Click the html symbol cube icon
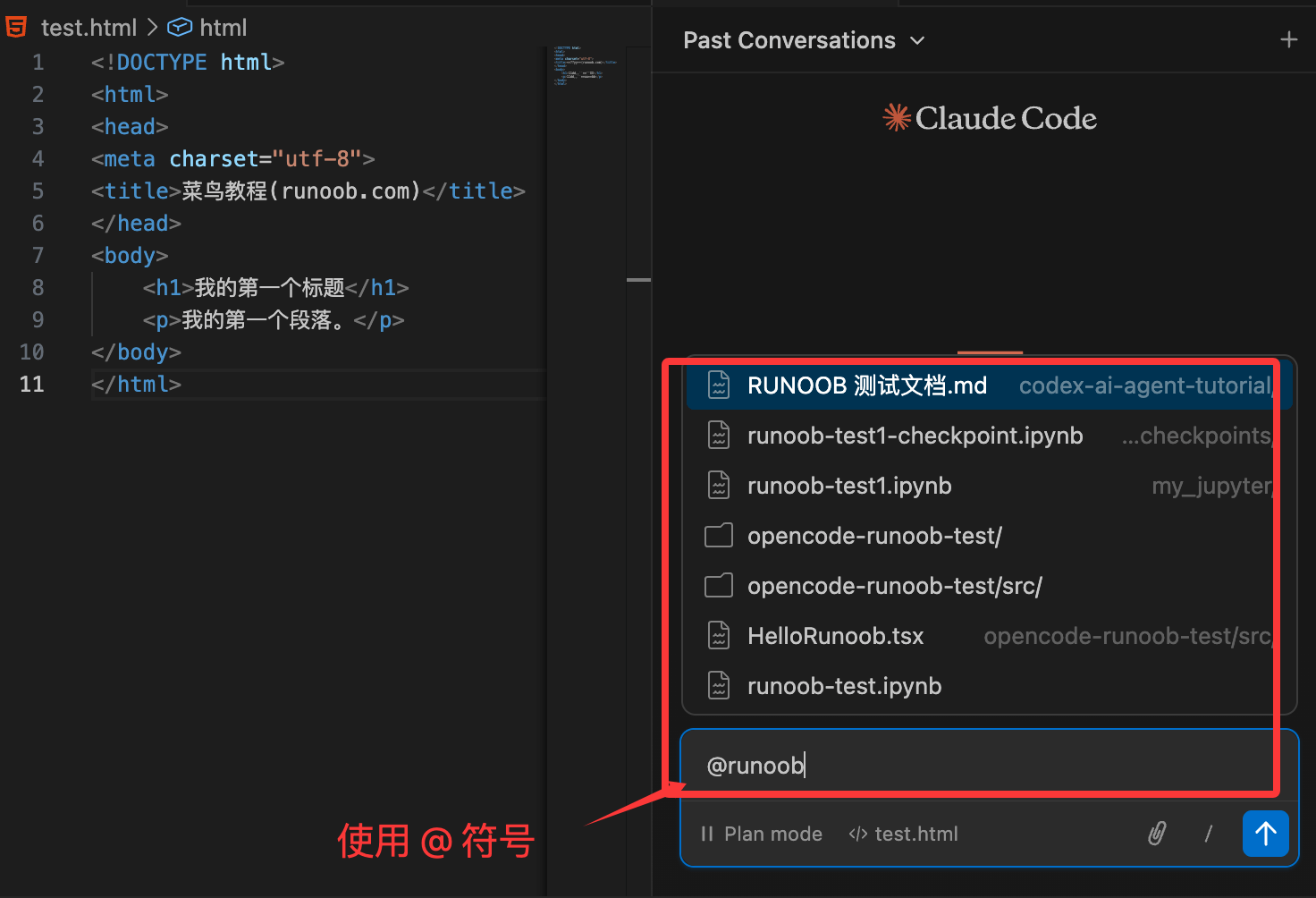 pyautogui.click(x=180, y=28)
